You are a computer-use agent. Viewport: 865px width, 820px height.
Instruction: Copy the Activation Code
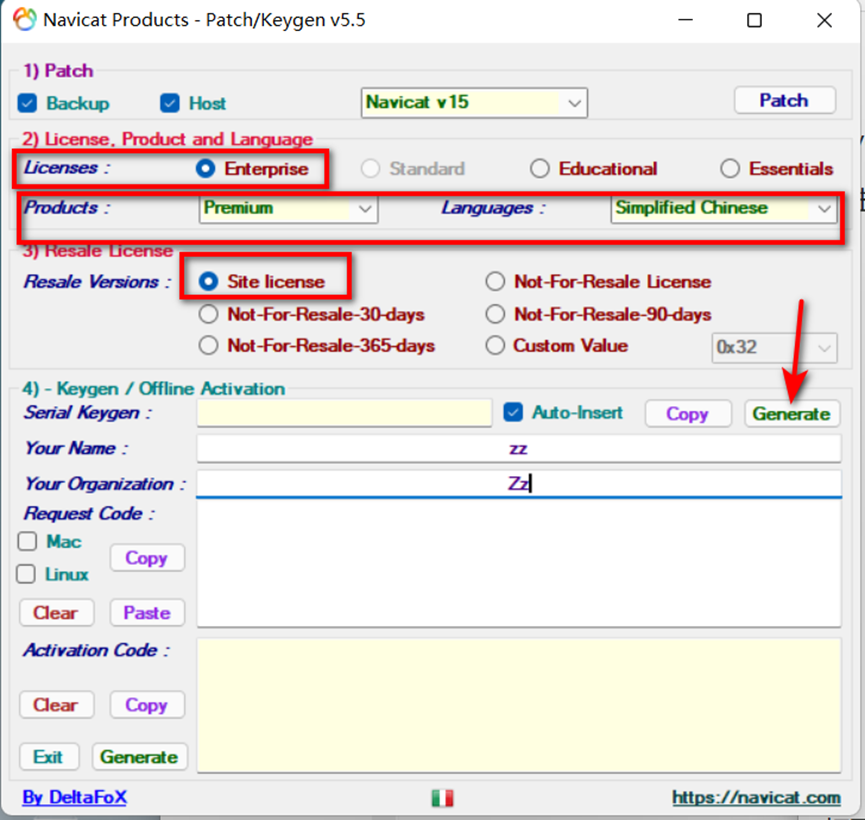tap(147, 705)
